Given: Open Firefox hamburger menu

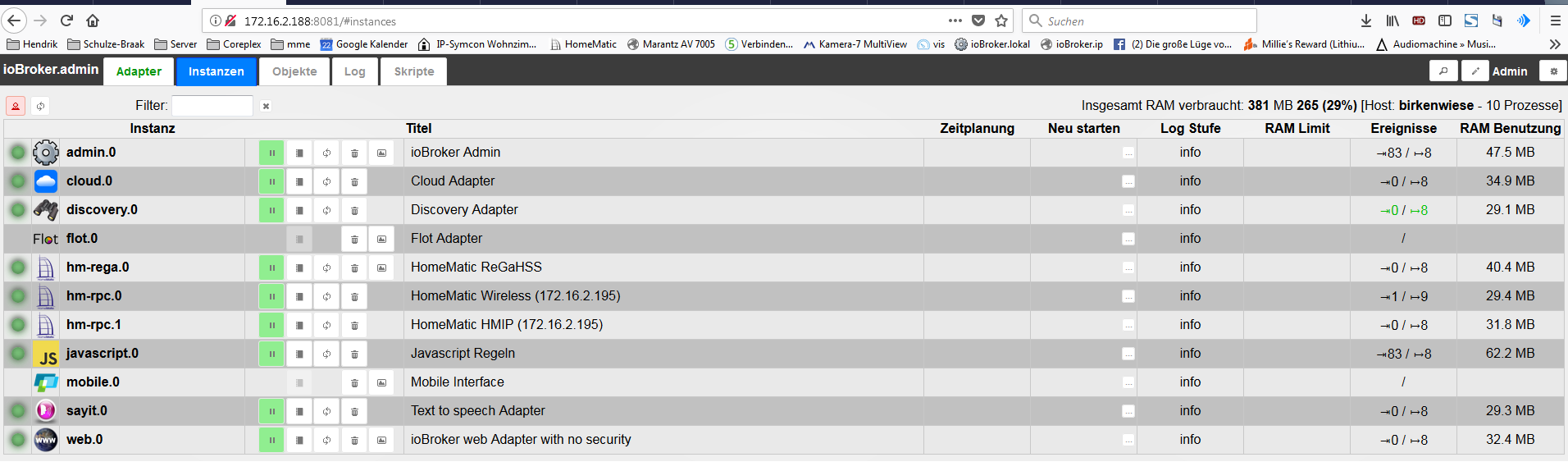Looking at the screenshot, I should point(1555,21).
